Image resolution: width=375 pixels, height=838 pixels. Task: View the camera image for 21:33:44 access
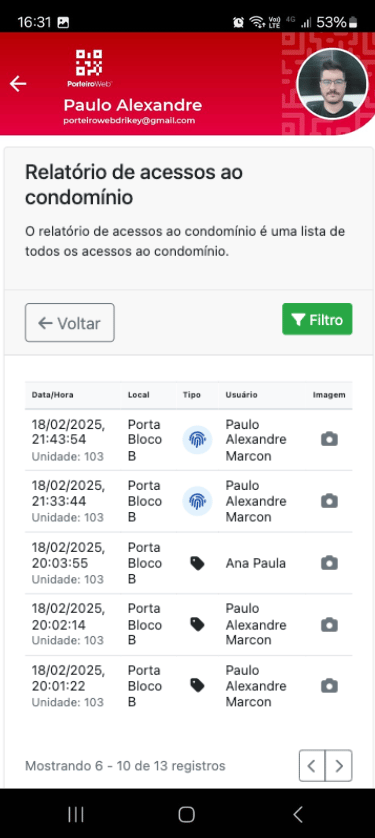click(329, 501)
